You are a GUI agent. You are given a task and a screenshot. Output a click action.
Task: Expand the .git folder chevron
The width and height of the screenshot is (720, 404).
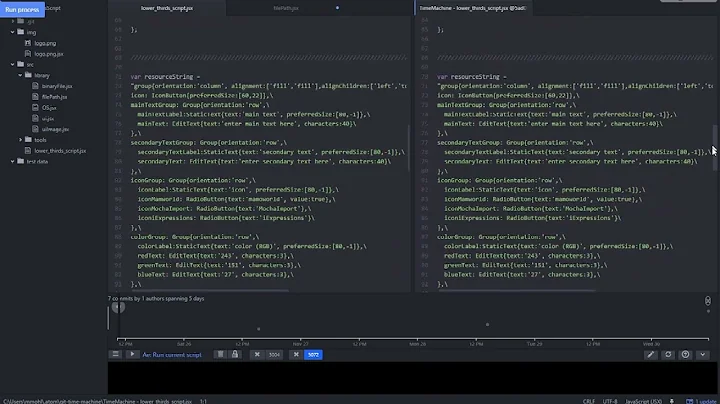point(13,21)
